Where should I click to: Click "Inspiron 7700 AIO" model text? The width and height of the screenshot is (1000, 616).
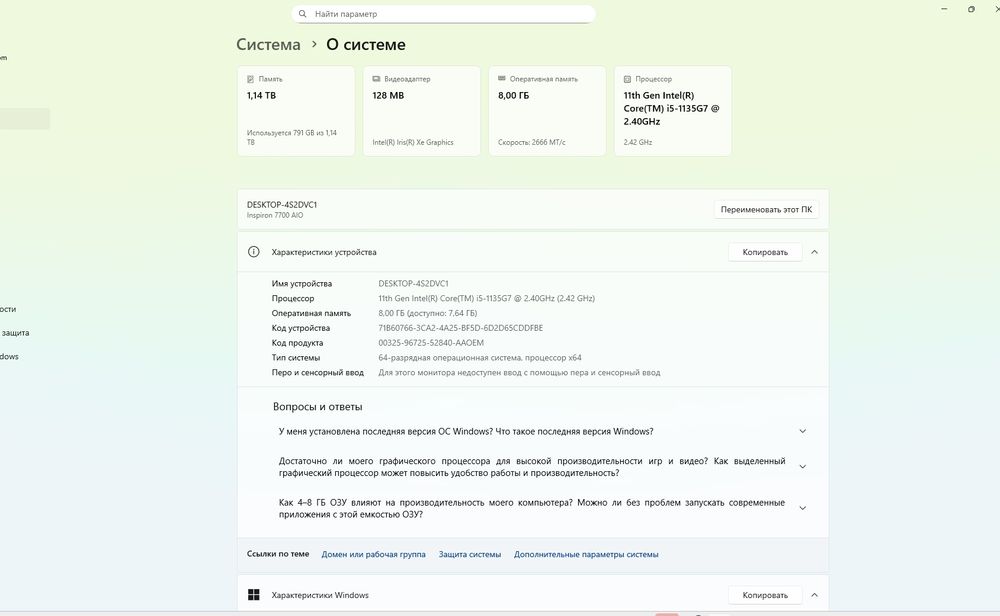pyautogui.click(x=275, y=216)
